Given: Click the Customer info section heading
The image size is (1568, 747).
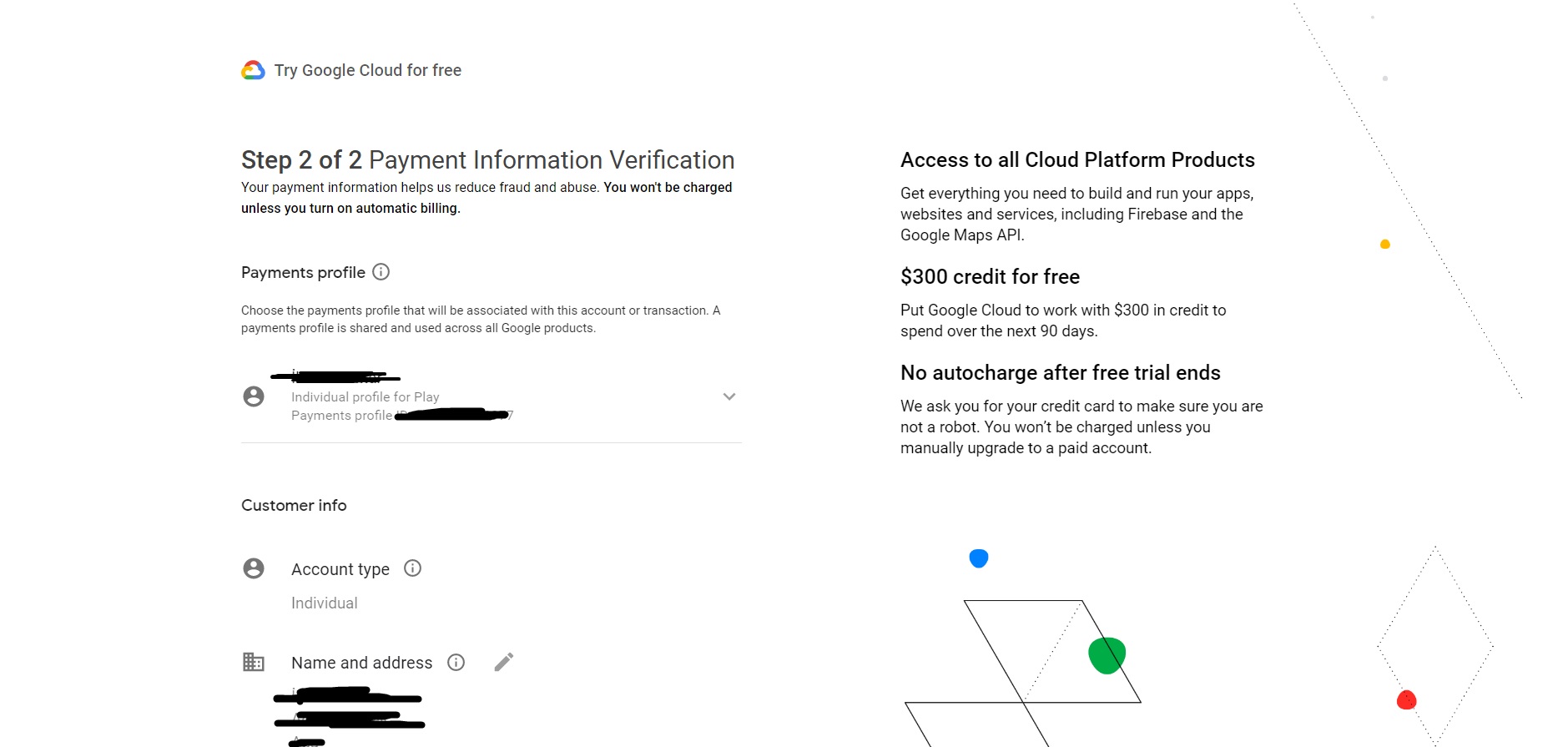Looking at the screenshot, I should coord(294,506).
